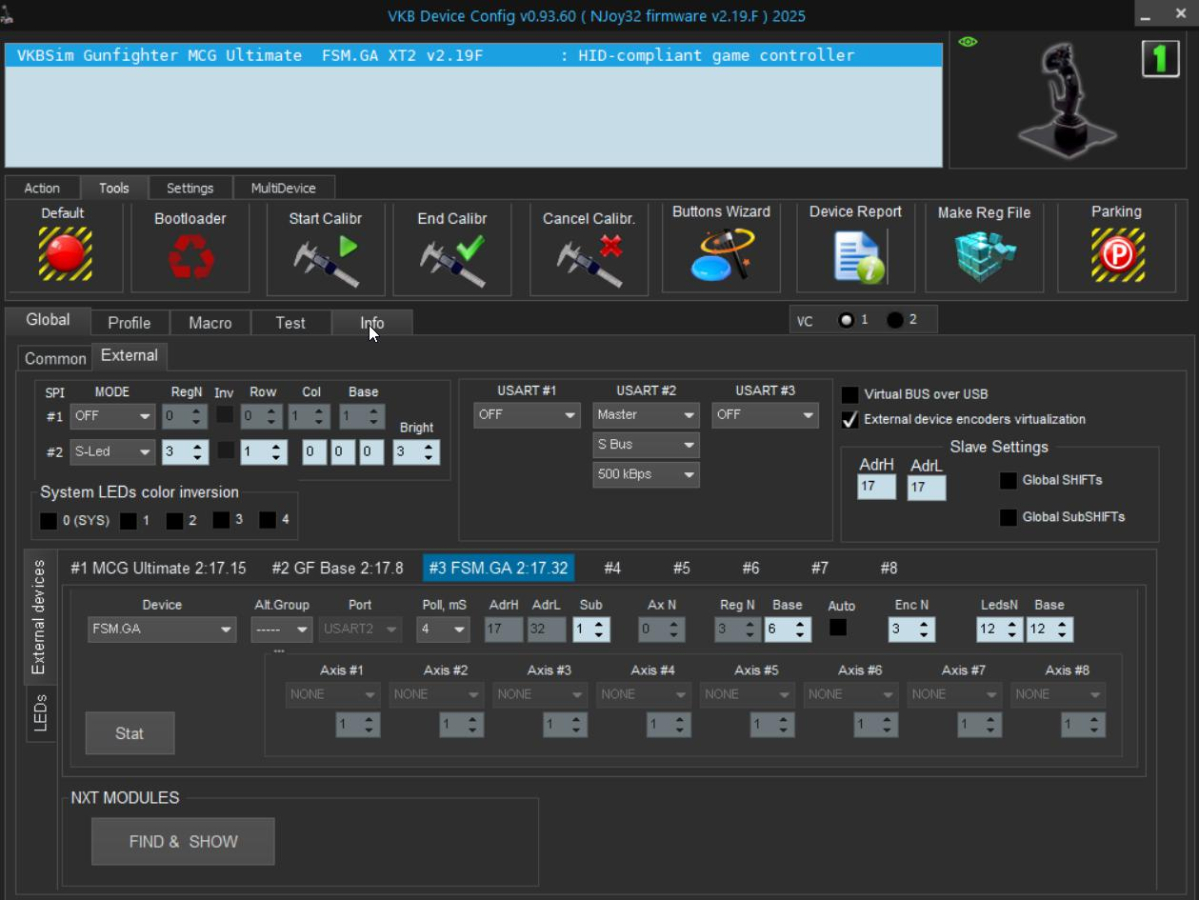1199x900 pixels.
Task: Select VC radio option 2
Action: click(895, 320)
